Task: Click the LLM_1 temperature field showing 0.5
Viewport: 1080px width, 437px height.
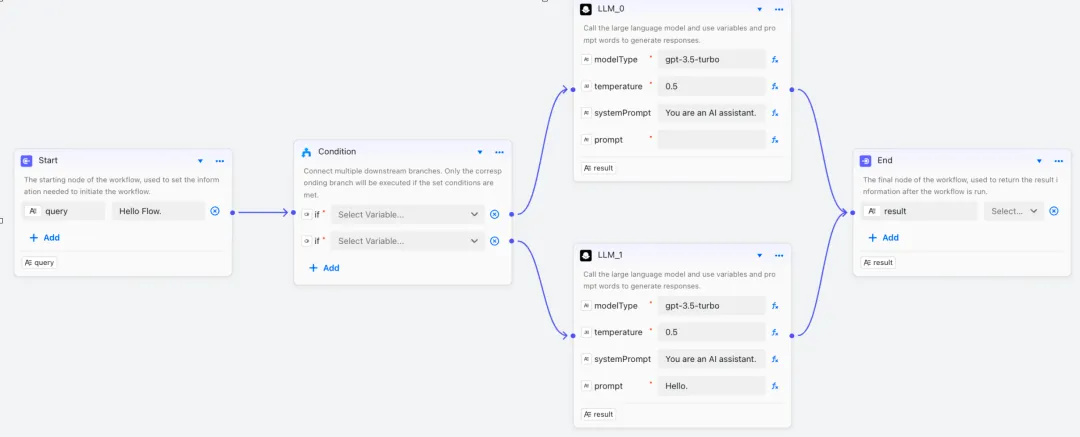Action: [712, 332]
